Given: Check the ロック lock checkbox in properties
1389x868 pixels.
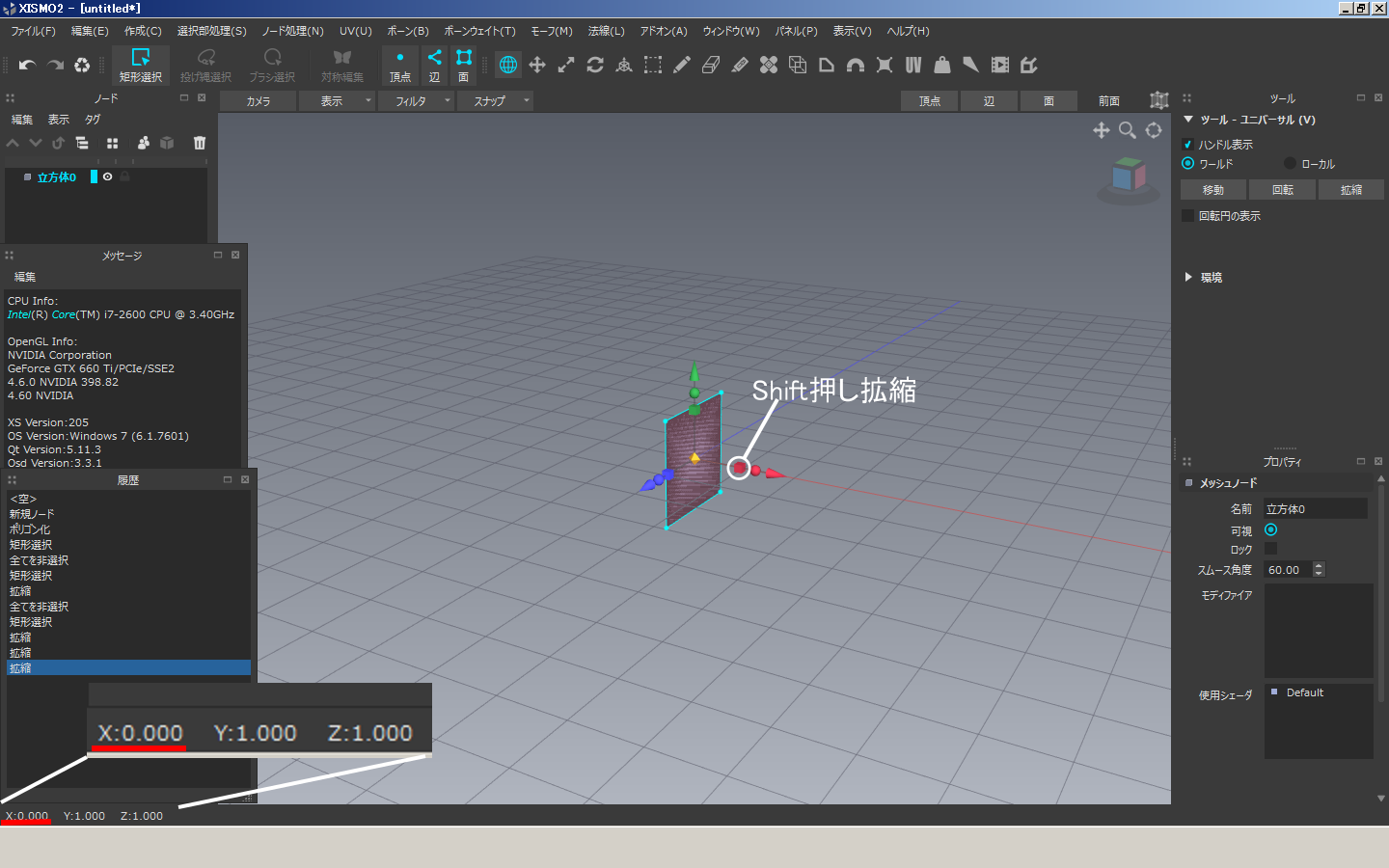Looking at the screenshot, I should tap(1270, 549).
